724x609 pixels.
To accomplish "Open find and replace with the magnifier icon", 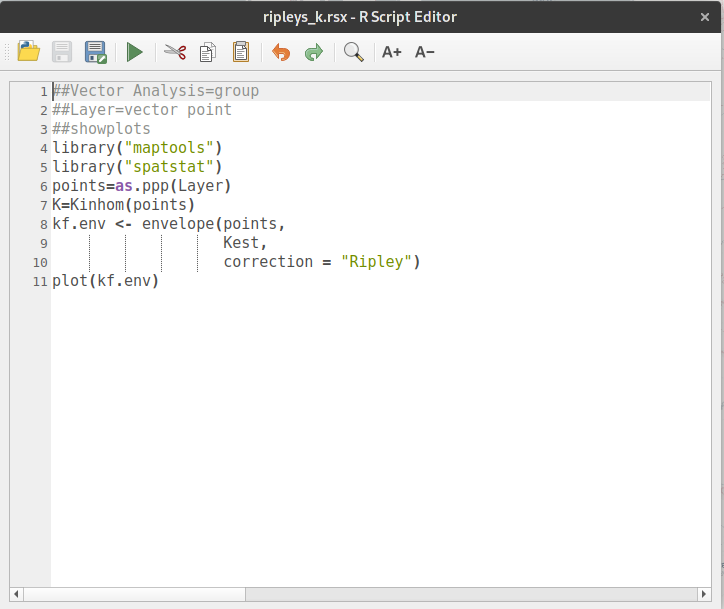I will point(353,52).
